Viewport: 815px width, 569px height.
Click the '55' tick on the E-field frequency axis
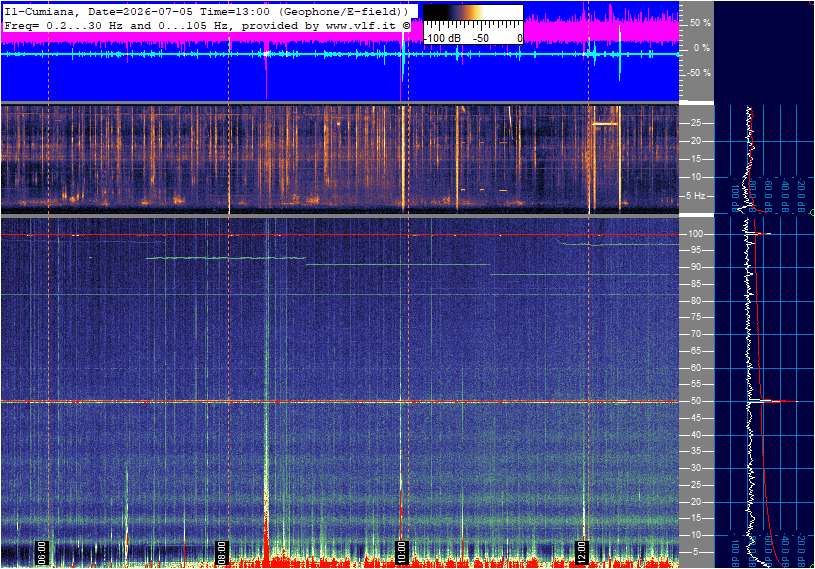coord(695,384)
